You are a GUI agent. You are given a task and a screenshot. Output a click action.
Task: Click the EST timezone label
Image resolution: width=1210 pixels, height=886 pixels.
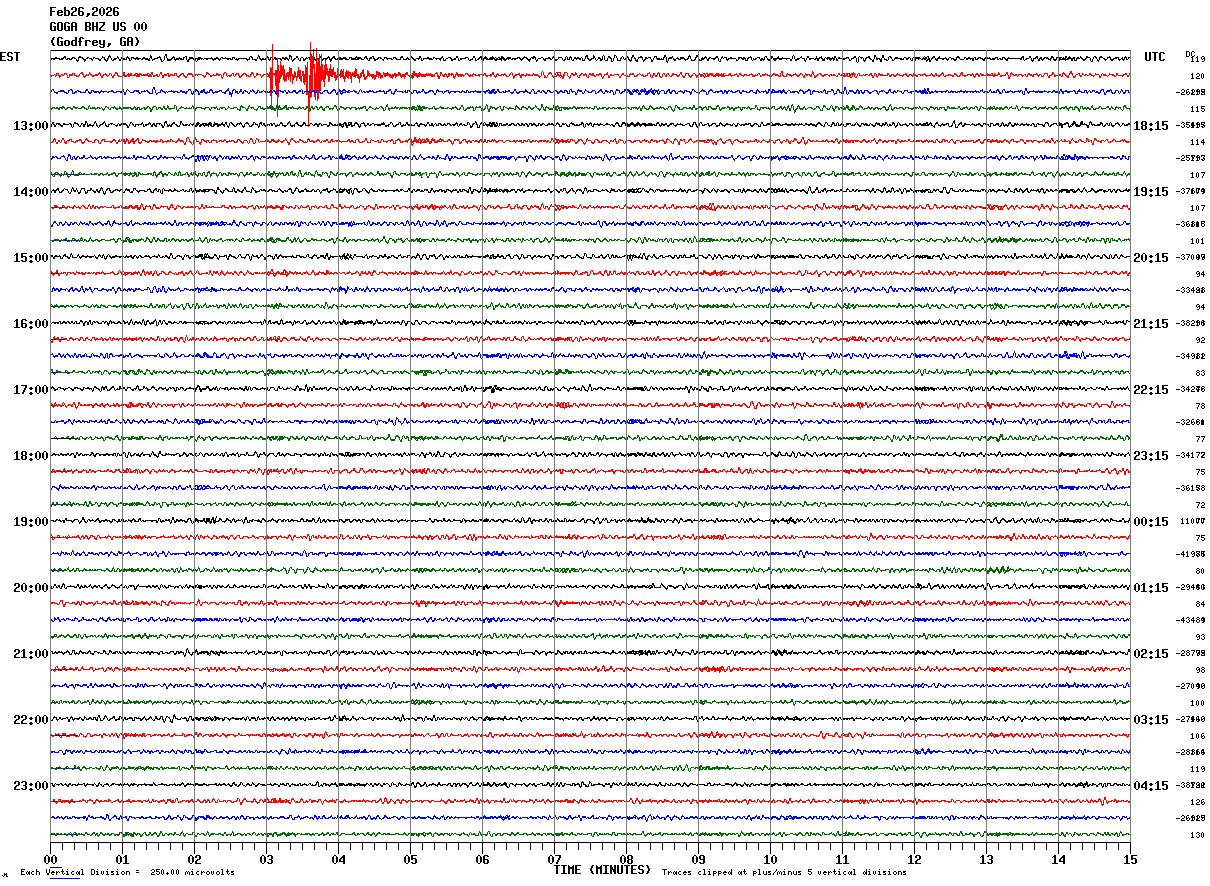[10, 57]
